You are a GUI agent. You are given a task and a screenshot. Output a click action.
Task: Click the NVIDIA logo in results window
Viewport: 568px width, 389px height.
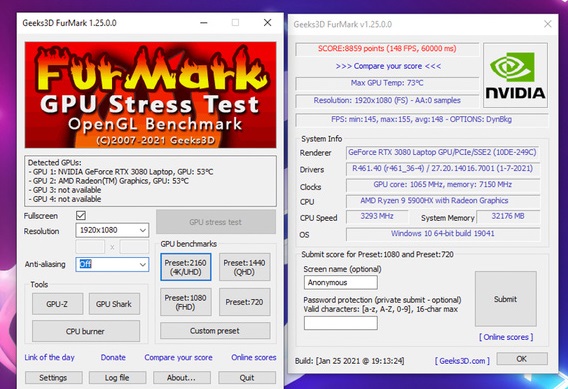coord(515,75)
